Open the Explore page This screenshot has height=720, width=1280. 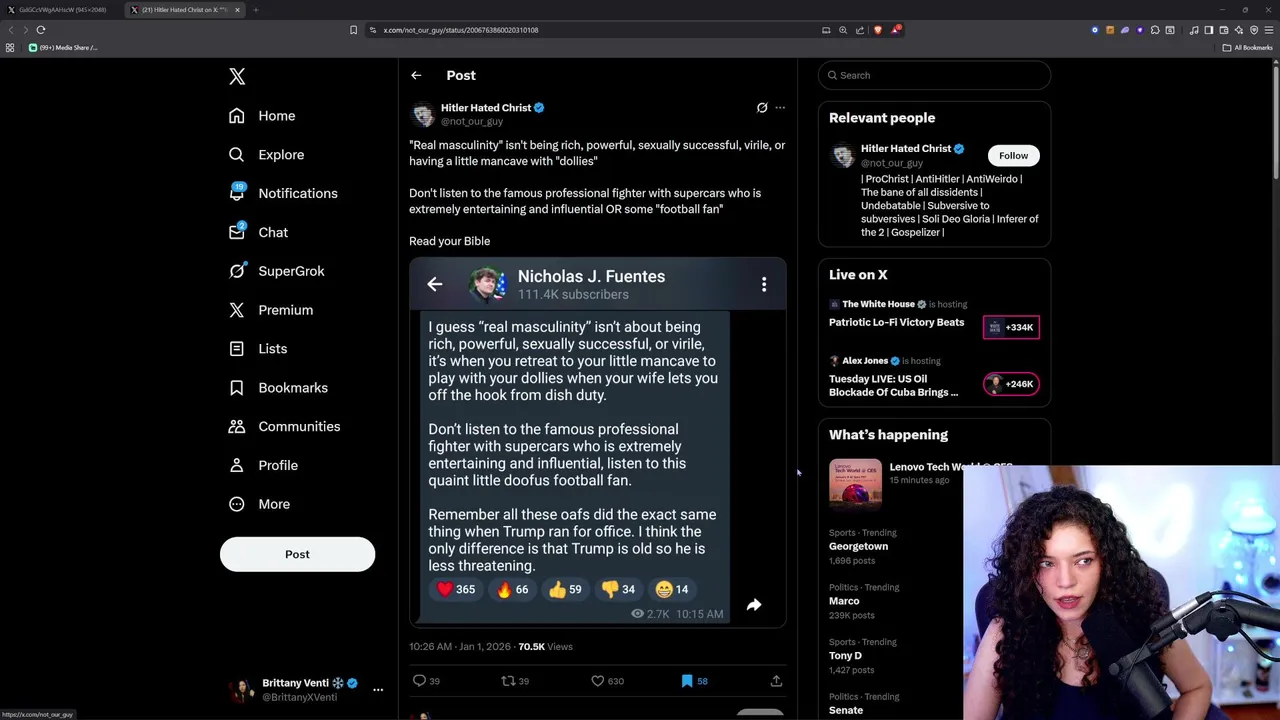click(266, 155)
